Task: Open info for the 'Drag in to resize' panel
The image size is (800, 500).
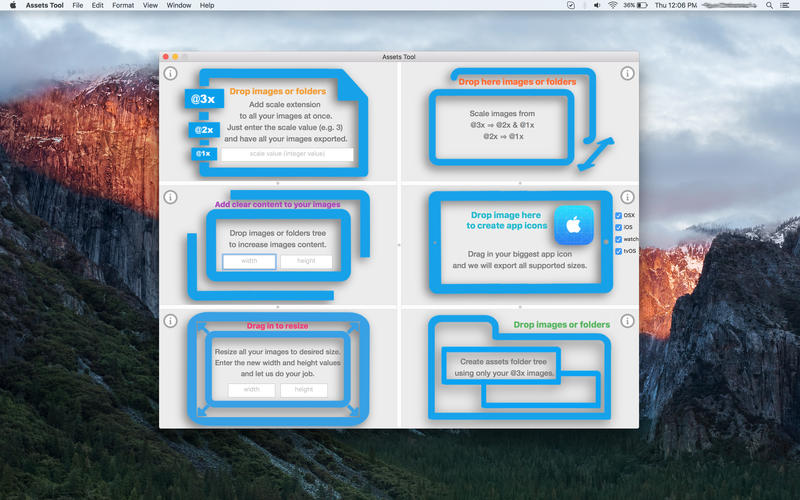Action: [170, 321]
